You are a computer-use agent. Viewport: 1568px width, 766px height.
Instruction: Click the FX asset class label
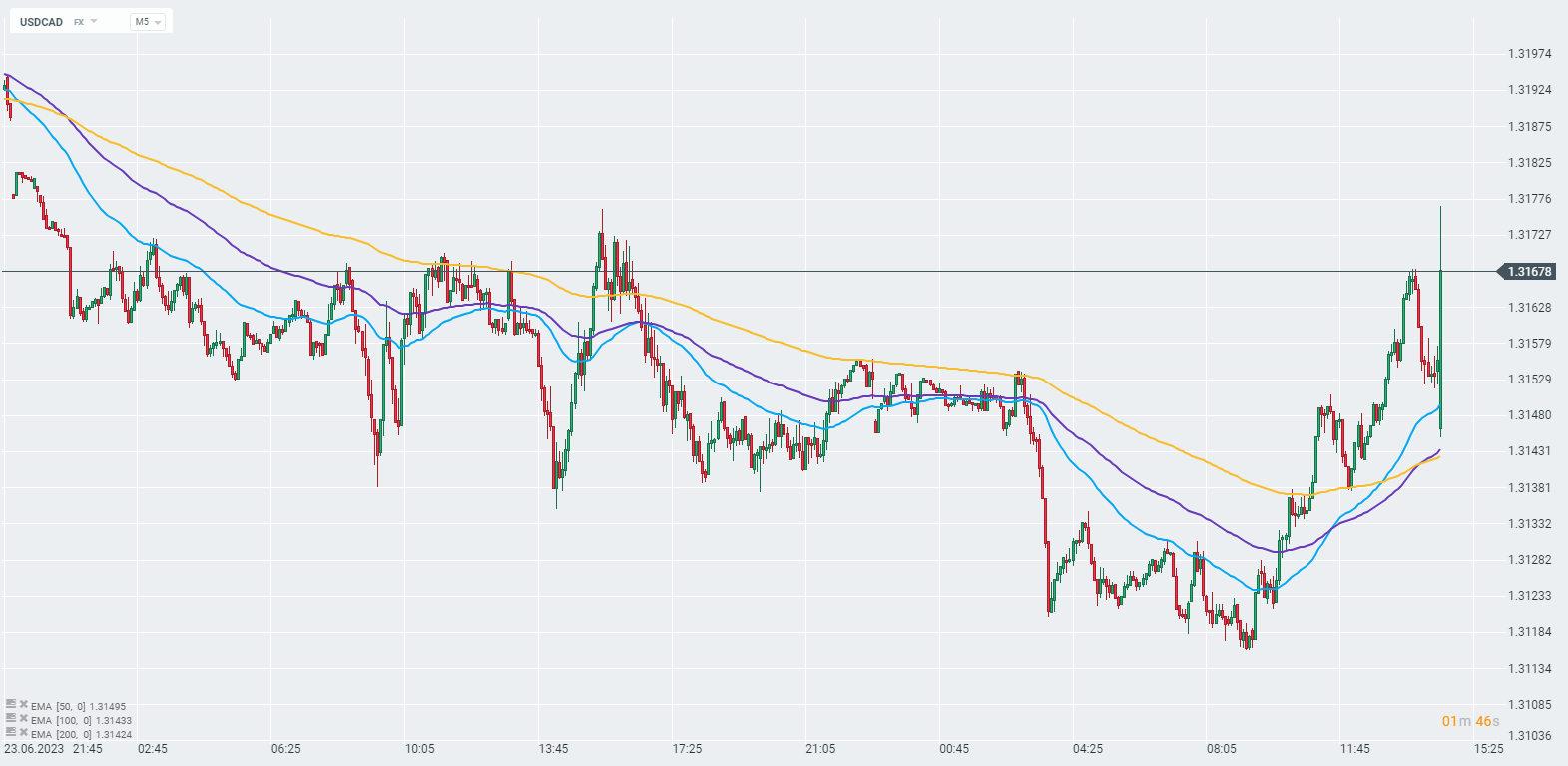coord(79,22)
